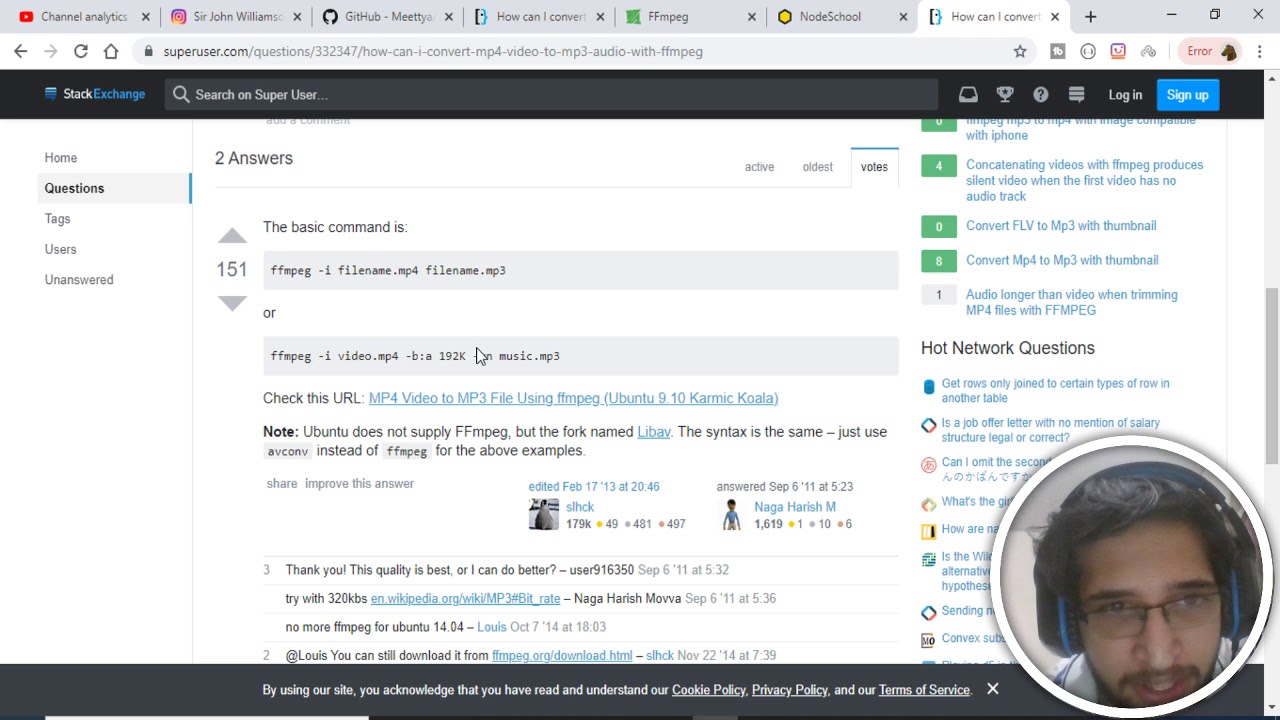Sort answers by oldest
Screen dimensions: 1280x720
817,167
